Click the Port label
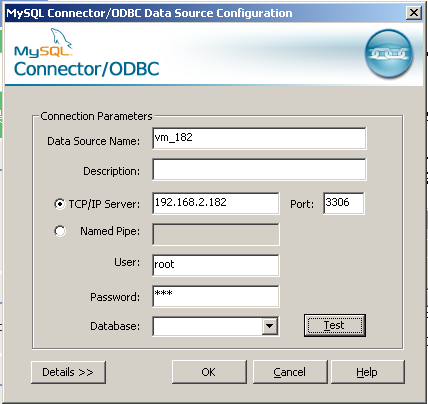The image size is (428, 404). coord(302,204)
